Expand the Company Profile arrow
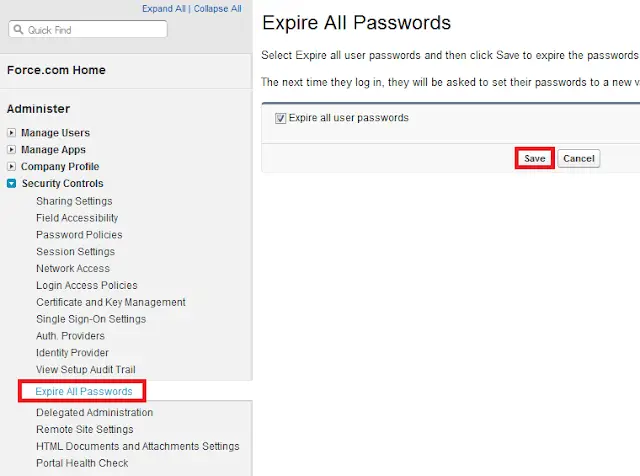This screenshot has width=640, height=476. coord(11,167)
